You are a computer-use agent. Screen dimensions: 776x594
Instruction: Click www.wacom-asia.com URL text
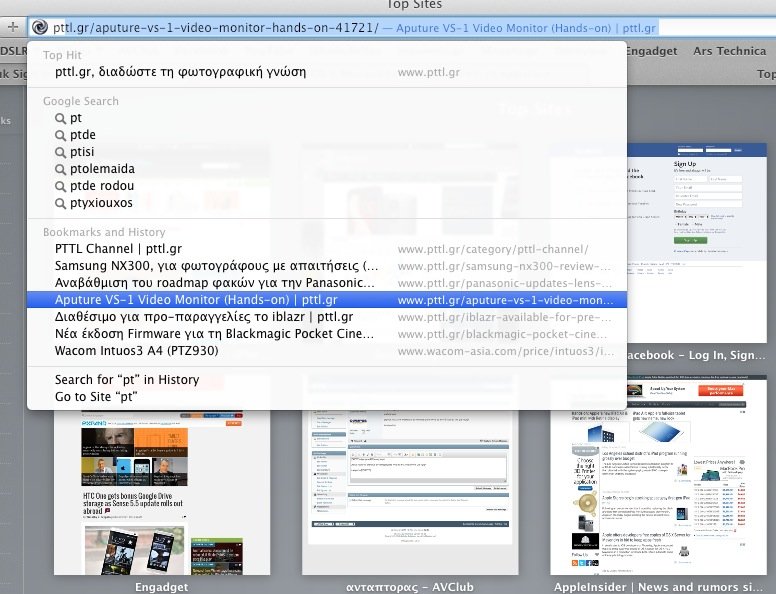click(505, 351)
